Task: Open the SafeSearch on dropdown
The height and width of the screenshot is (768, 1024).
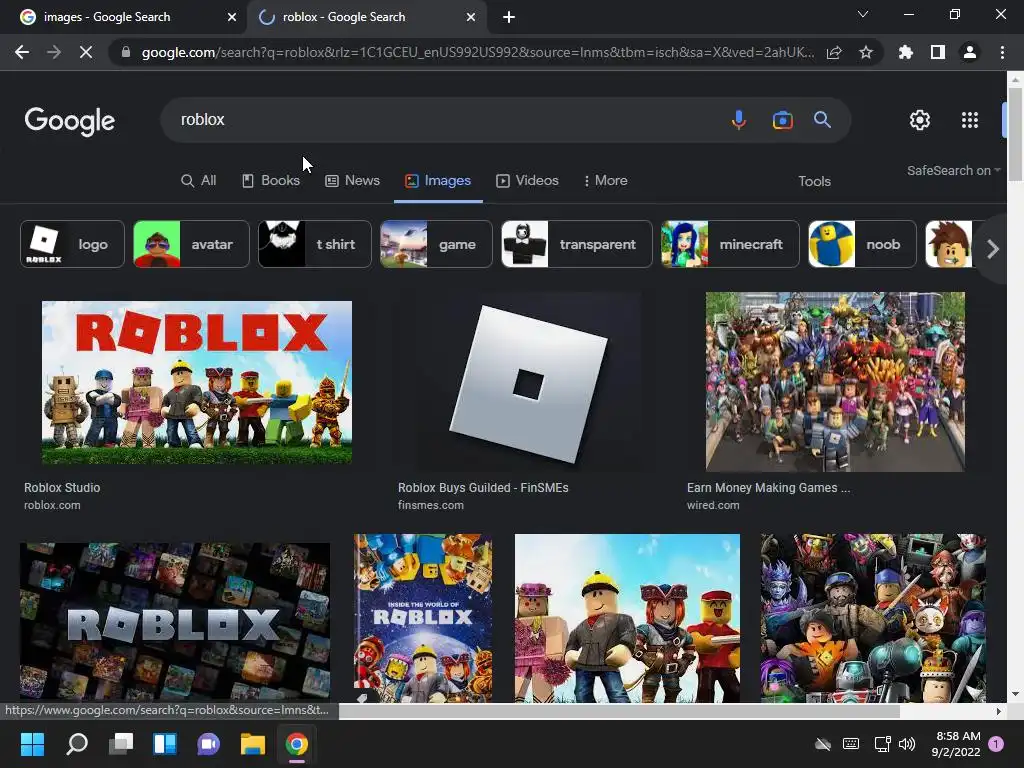Action: coord(953,170)
